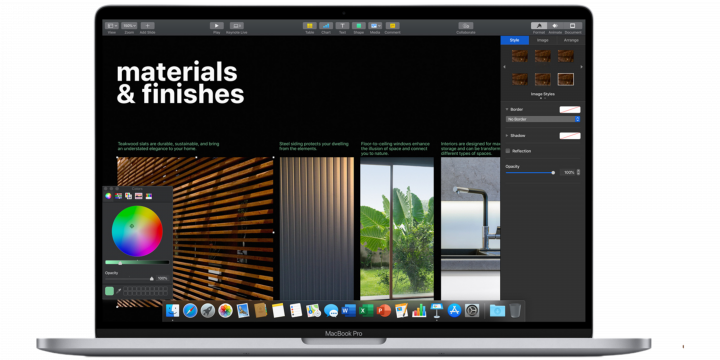Open Microsoft Word from the Dock
Screen dimensions: 720x360
point(349,311)
